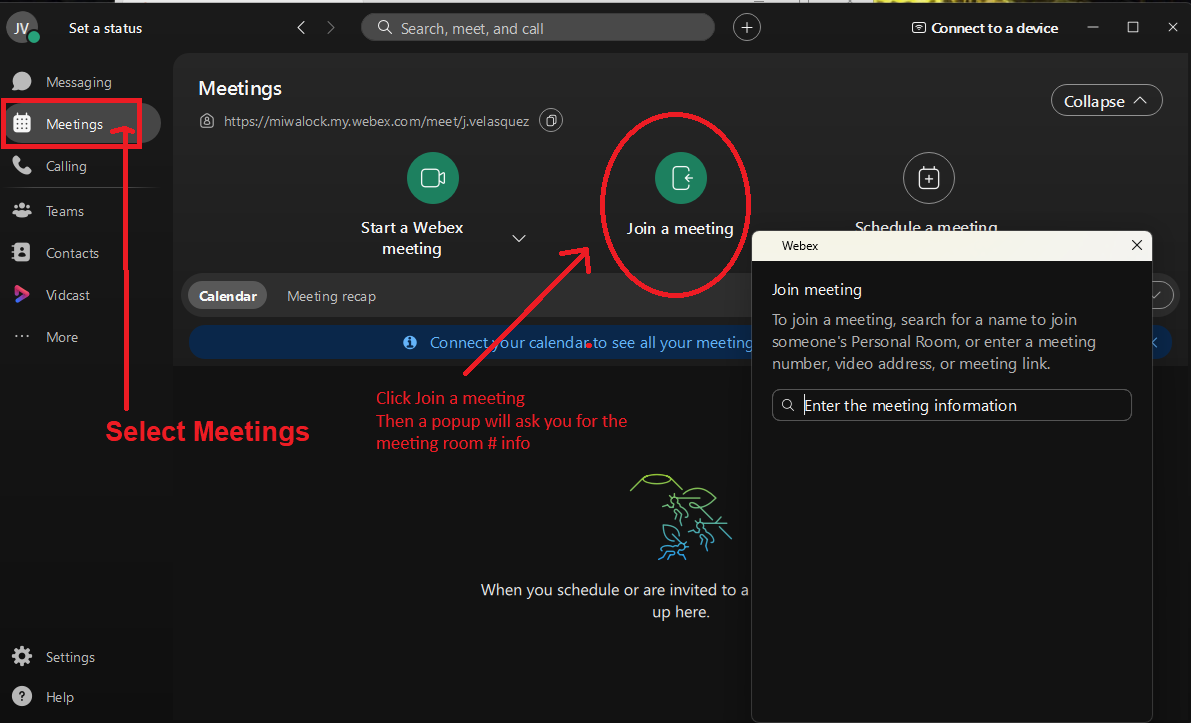This screenshot has height=723, width=1191.
Task: Expand the More sidebar menu
Action: tap(61, 337)
